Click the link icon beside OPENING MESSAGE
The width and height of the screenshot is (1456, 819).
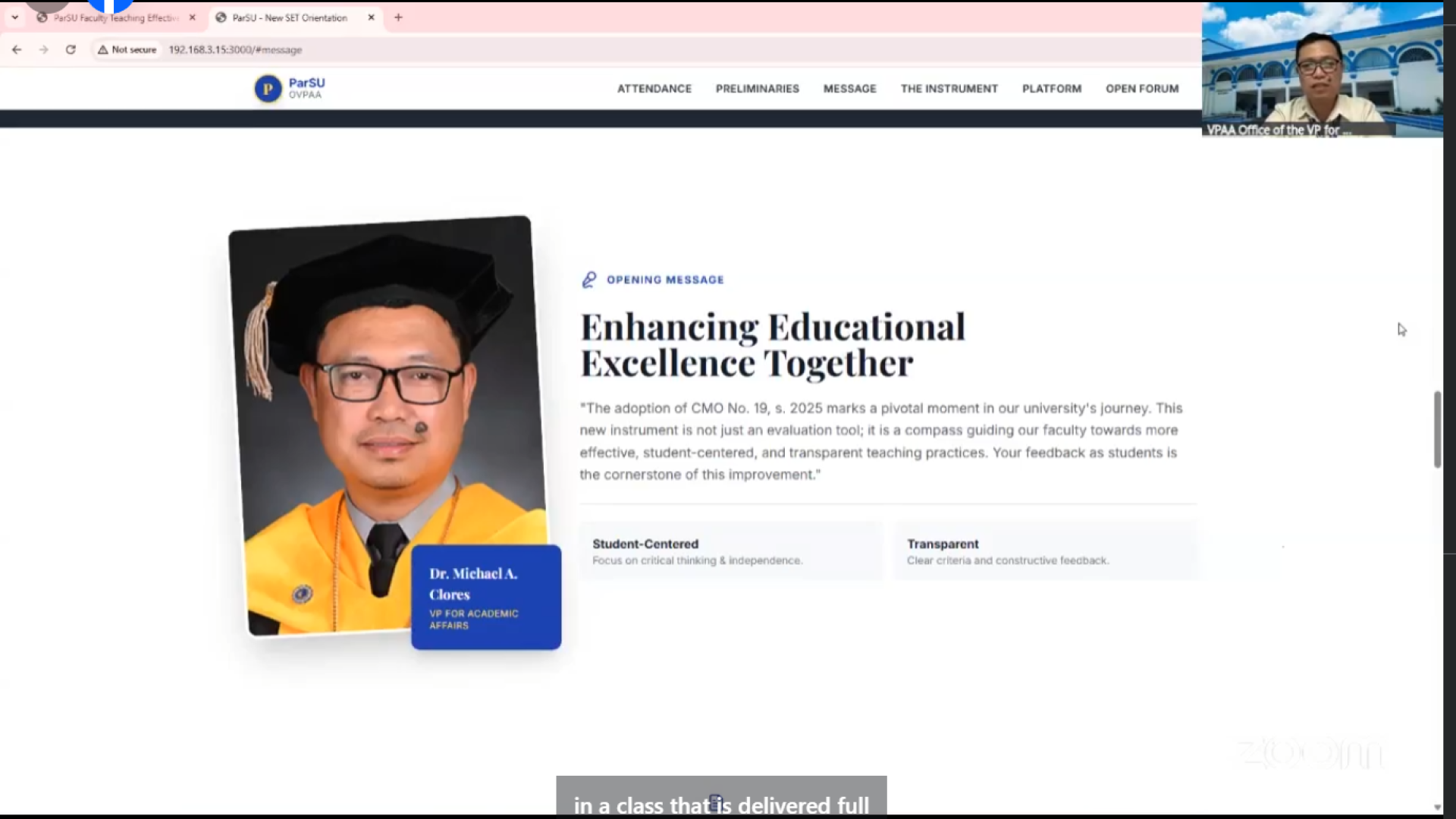point(588,279)
